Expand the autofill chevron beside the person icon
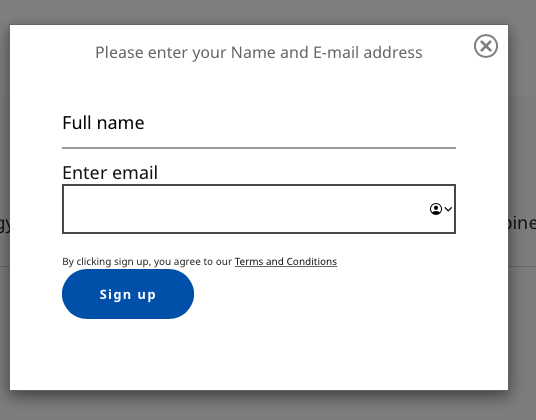The image size is (536, 420). coord(448,209)
